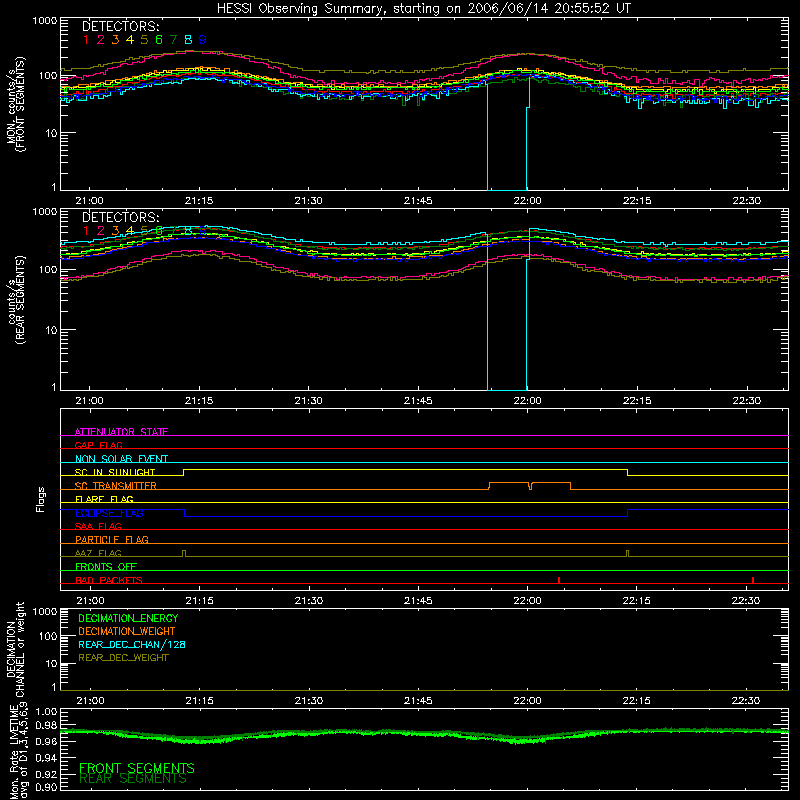Click blue detector number 9 in the front segments legend
Screen dimensions: 800x800
coord(203,40)
